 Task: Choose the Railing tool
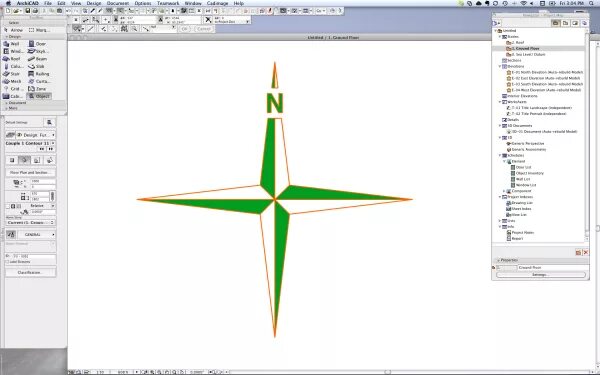click(38, 74)
